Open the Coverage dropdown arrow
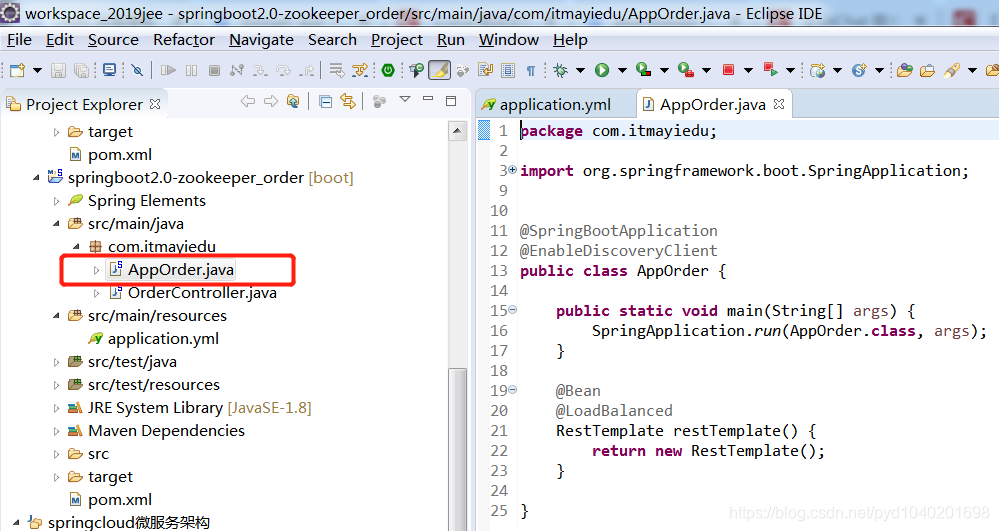 tap(665, 70)
